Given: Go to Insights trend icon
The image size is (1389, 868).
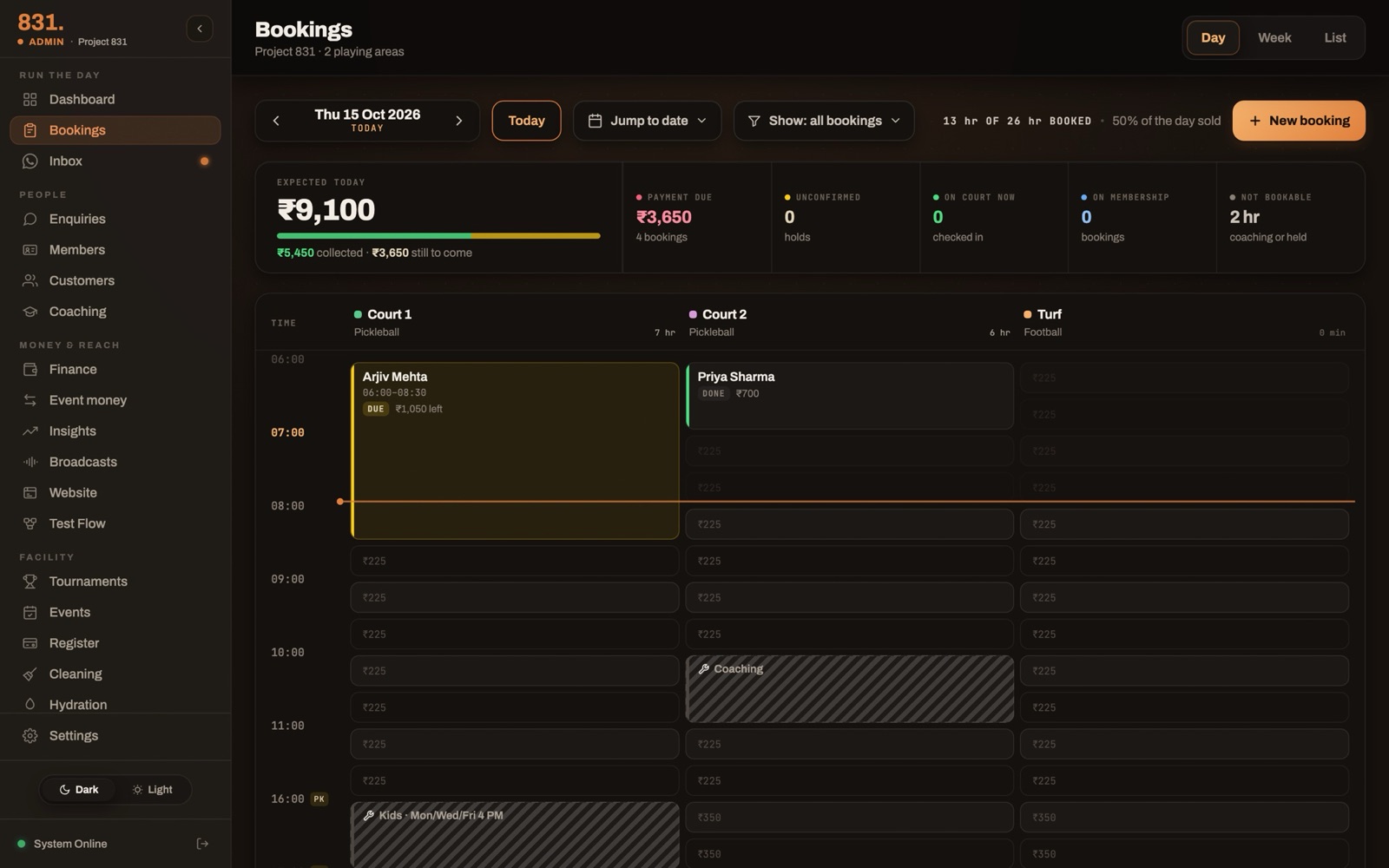Looking at the screenshot, I should (30, 431).
